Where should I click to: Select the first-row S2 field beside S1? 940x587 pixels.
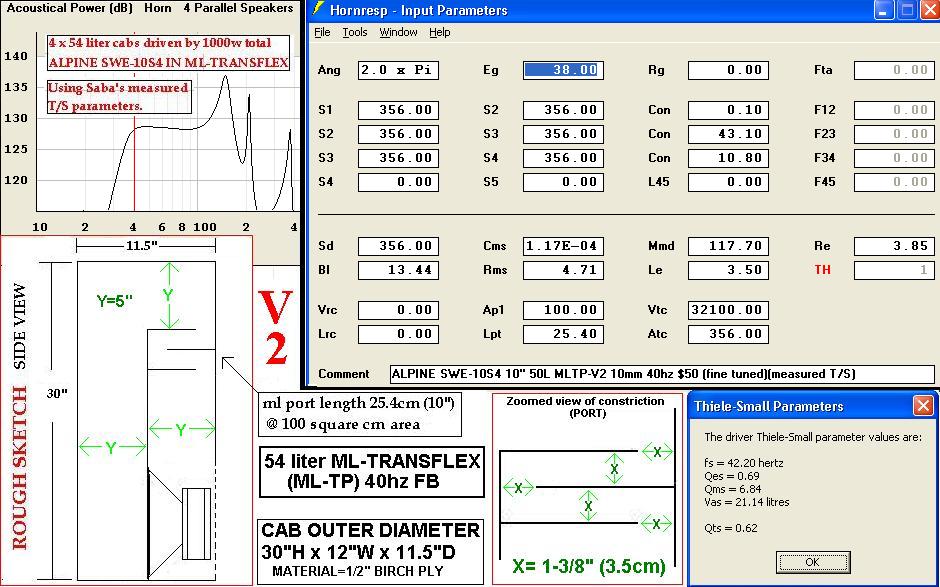(563, 110)
